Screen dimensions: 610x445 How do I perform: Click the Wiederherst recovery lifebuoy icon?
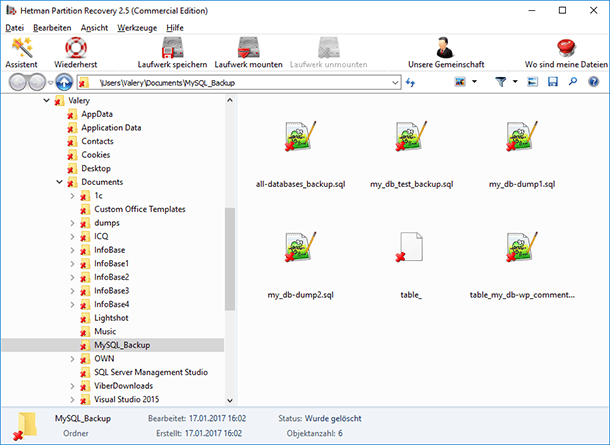(75, 47)
